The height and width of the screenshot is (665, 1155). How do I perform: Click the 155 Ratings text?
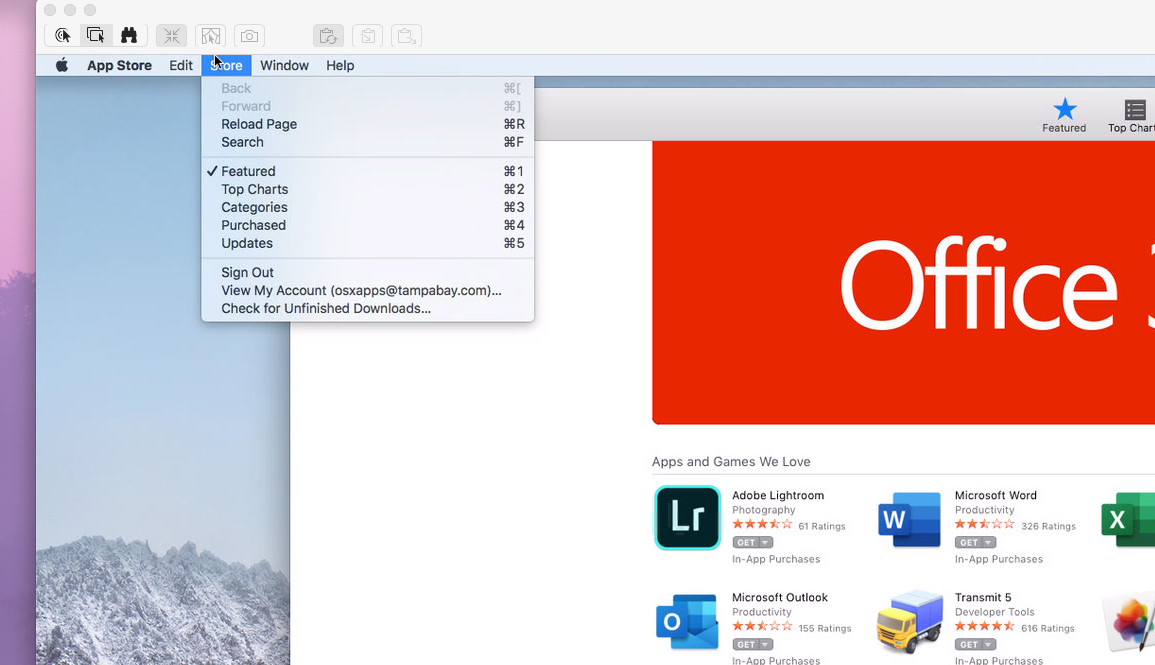(x=825, y=629)
